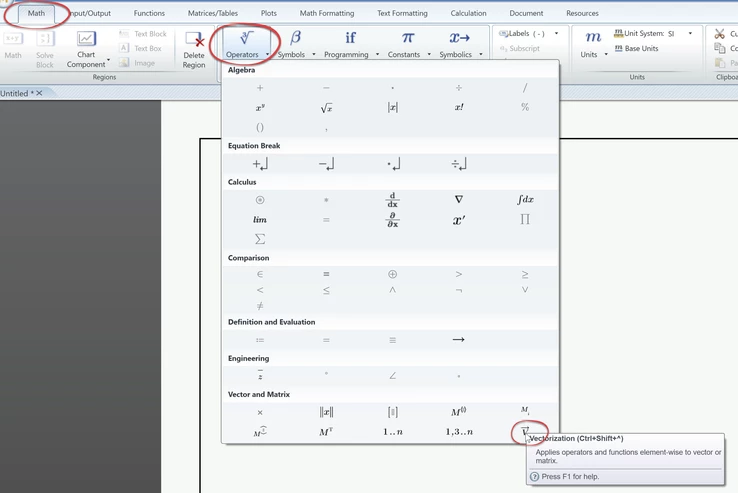Viewport: 738px width, 493px height.
Task: Switch to the Matrices/Tables ribbon tab
Action: tap(213, 13)
